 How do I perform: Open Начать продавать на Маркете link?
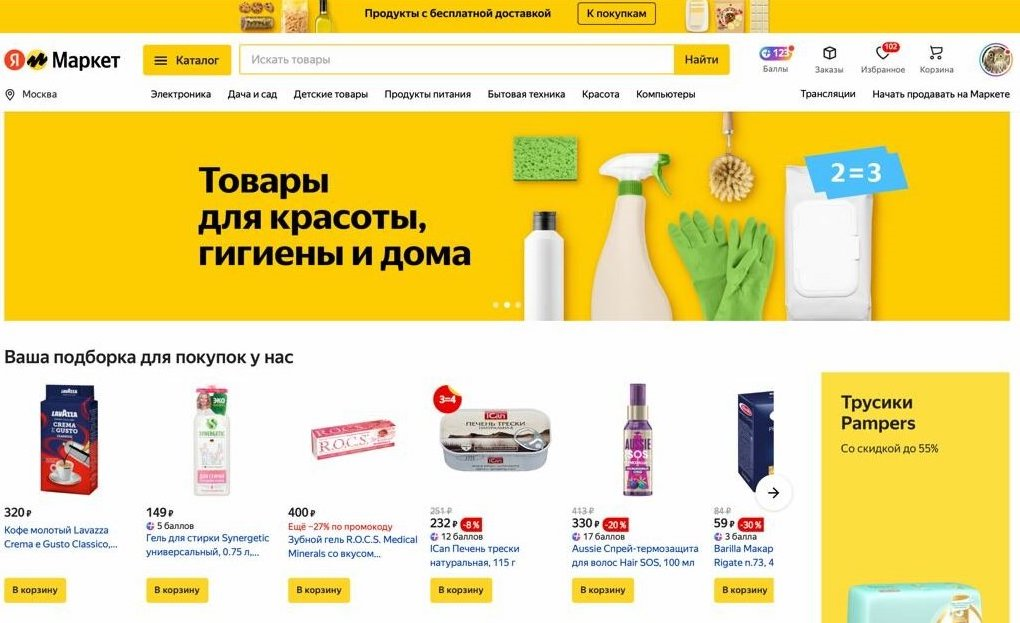click(941, 94)
